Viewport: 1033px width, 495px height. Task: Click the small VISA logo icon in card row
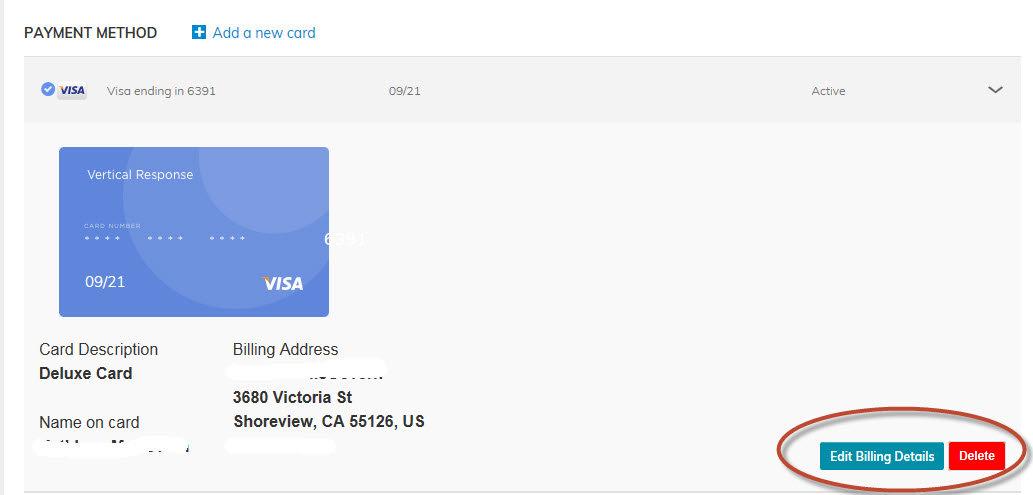[x=72, y=90]
